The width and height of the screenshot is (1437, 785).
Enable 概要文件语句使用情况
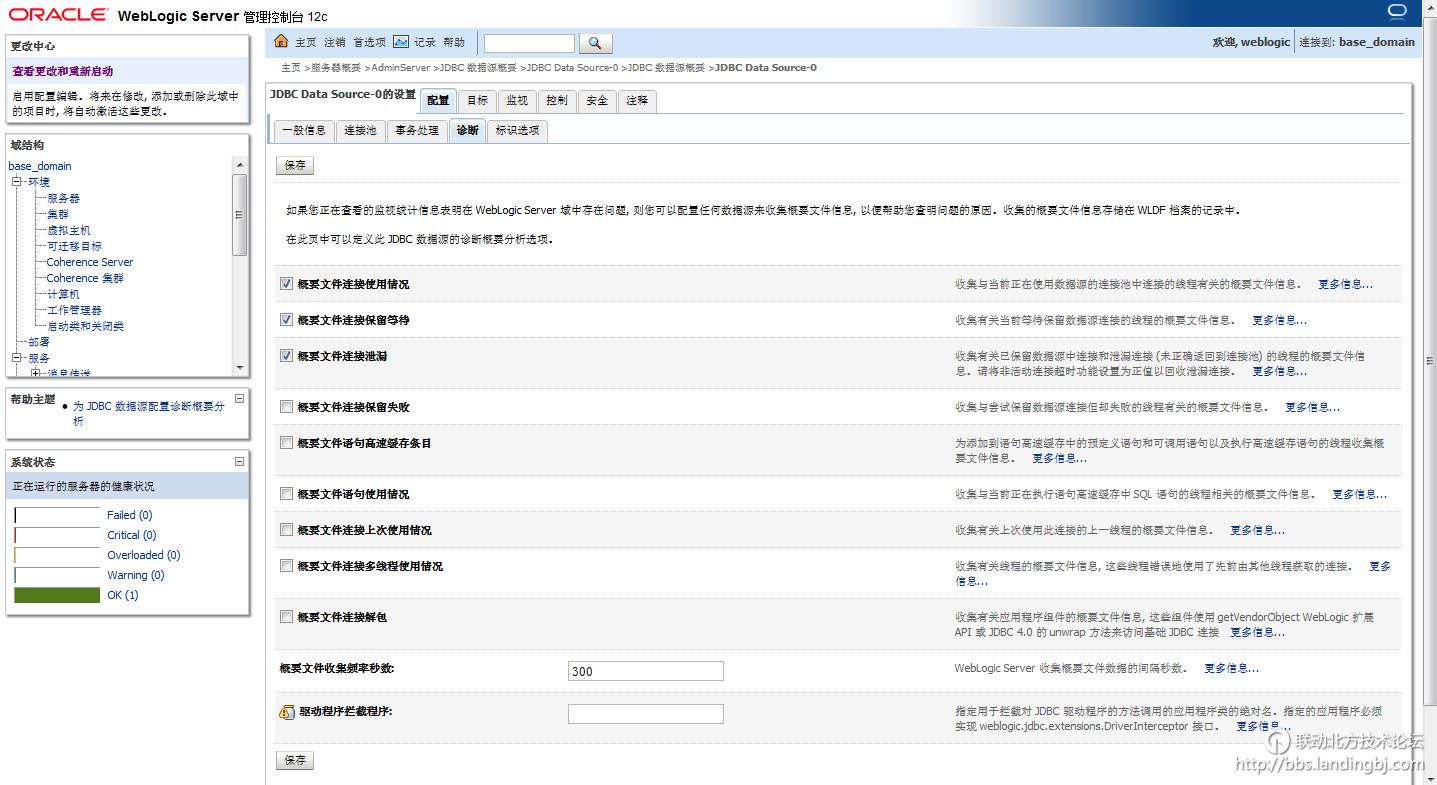(286, 493)
